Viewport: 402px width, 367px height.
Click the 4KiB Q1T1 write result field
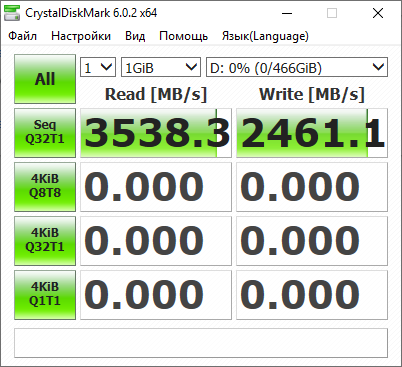(x=312, y=295)
